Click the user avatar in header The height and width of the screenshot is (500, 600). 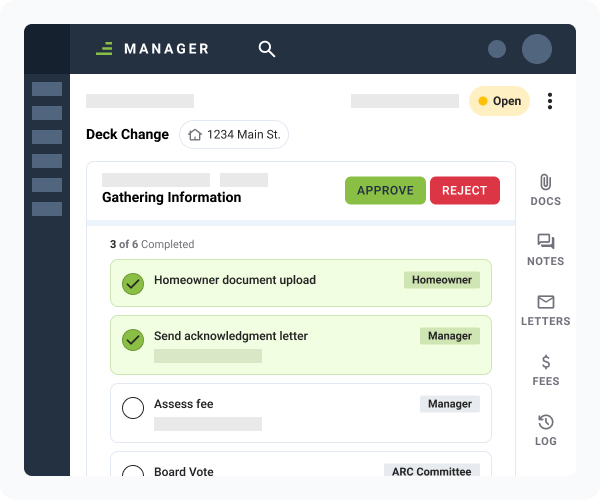tap(537, 49)
